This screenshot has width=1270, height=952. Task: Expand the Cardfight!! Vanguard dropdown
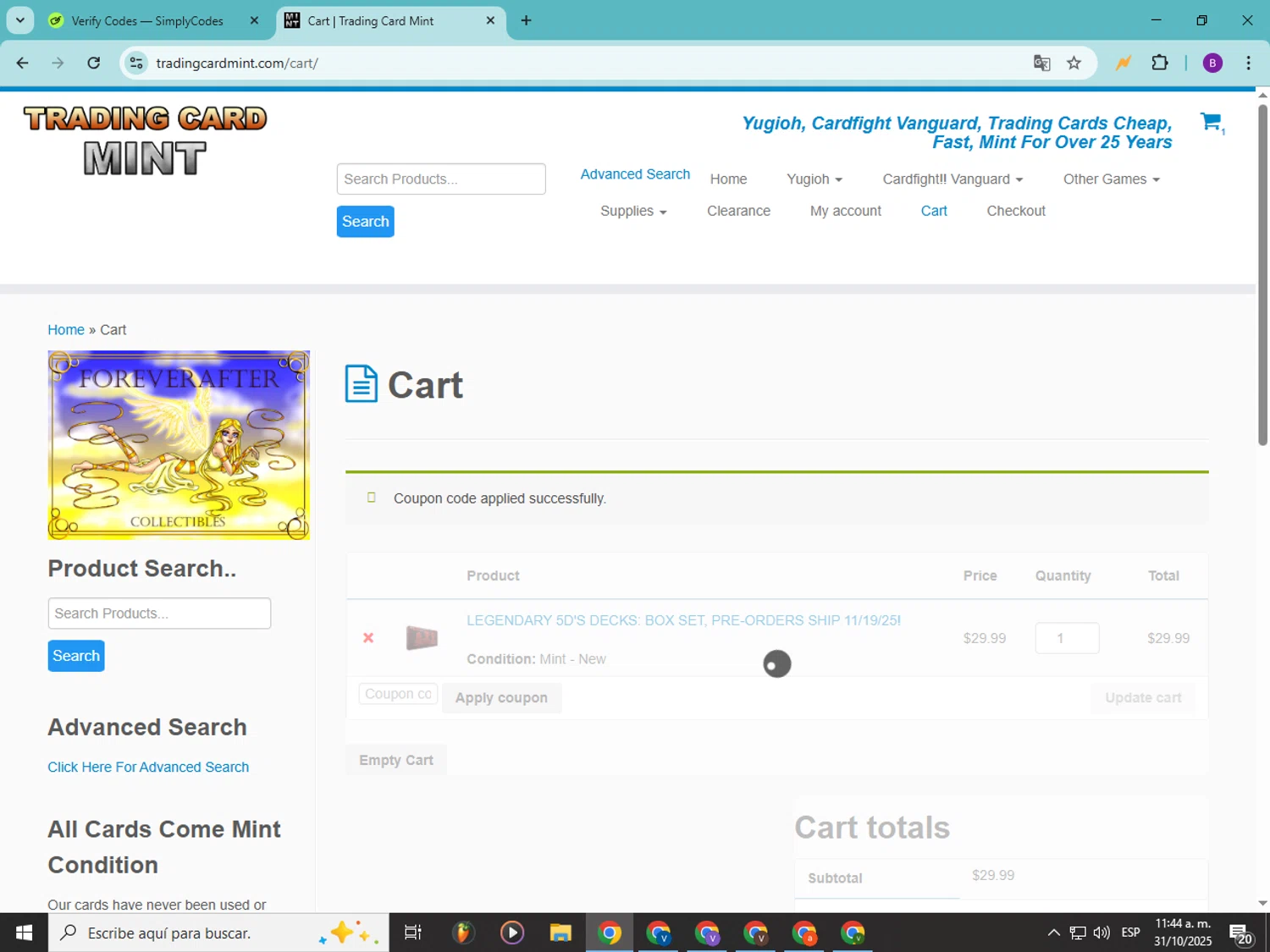952,179
